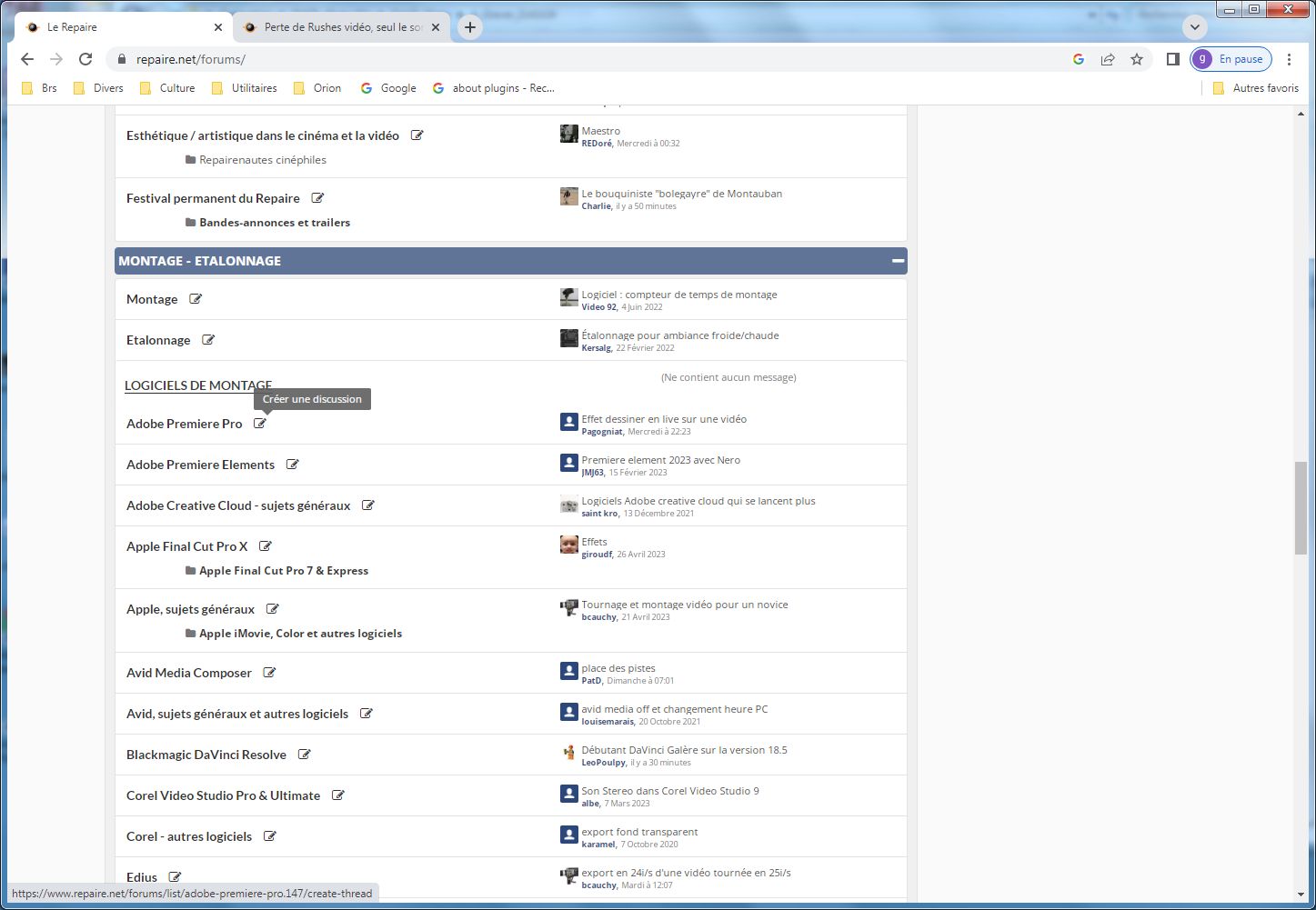Open Apple iMovie, Color et autres logiciels subforum
The width and height of the screenshot is (1316, 910).
pyautogui.click(x=300, y=634)
